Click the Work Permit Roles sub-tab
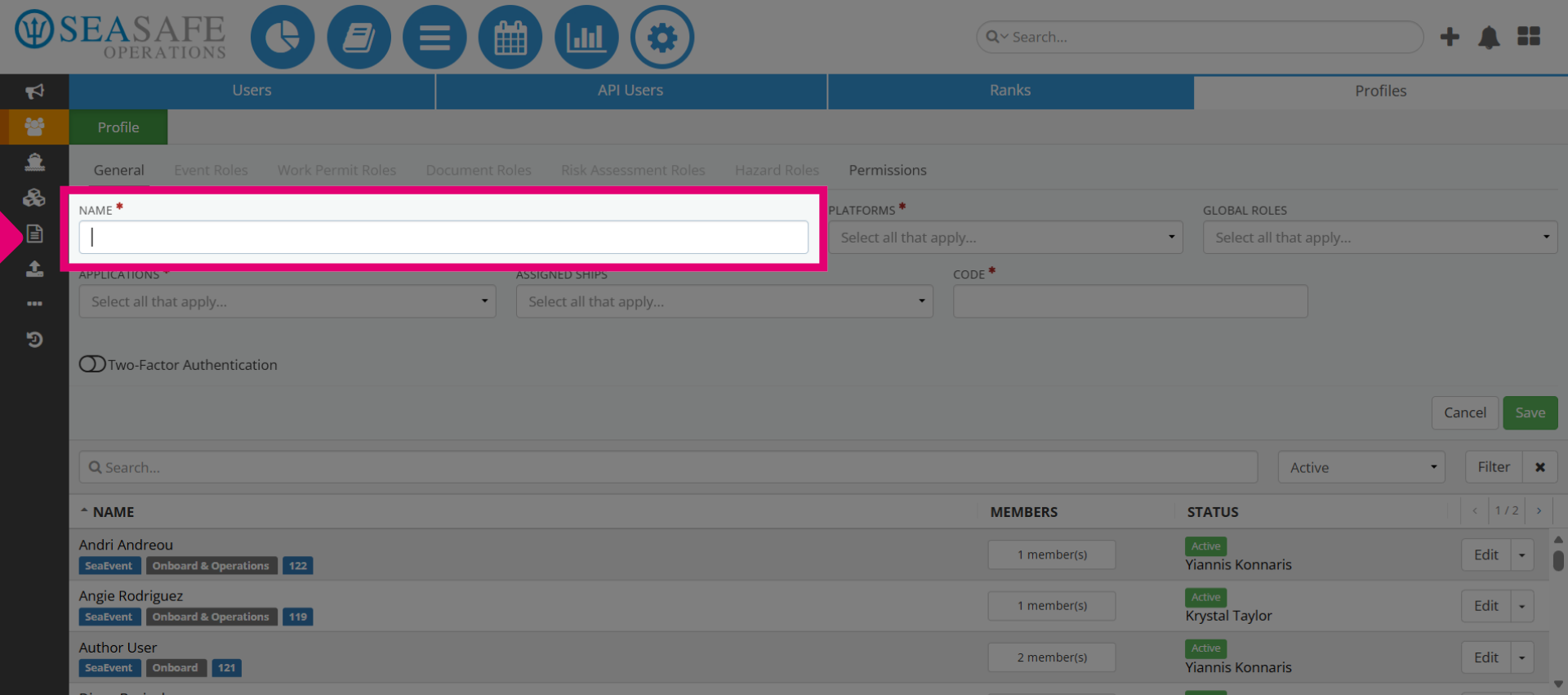The image size is (1568, 695). [336, 170]
